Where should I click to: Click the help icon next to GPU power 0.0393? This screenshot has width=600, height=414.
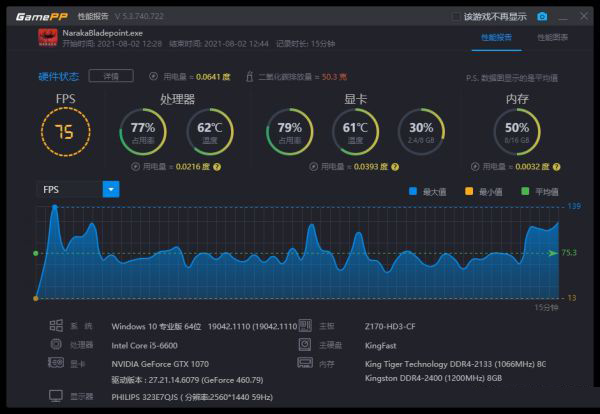[x=395, y=167]
